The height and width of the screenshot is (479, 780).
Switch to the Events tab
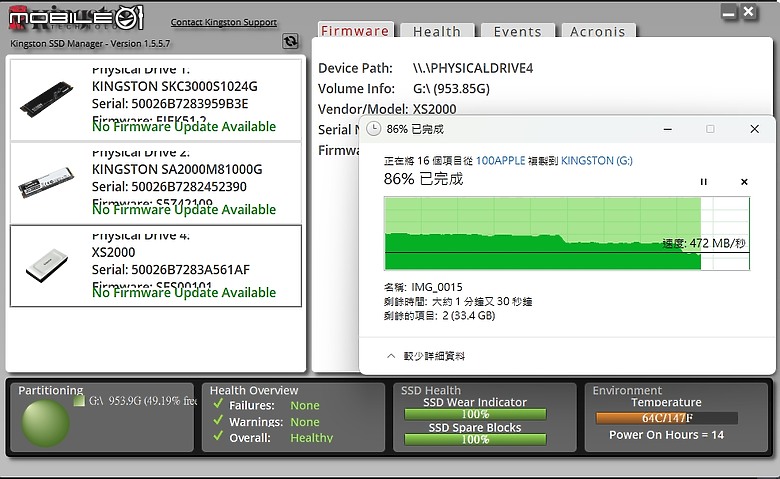pyautogui.click(x=517, y=31)
